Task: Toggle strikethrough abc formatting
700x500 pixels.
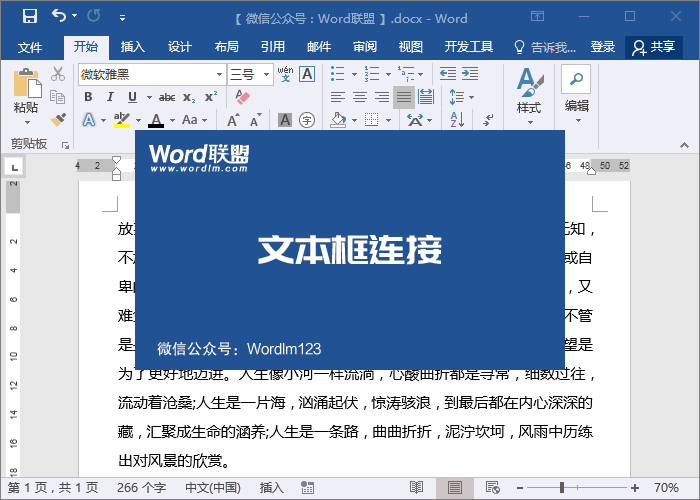Action: click(x=167, y=97)
